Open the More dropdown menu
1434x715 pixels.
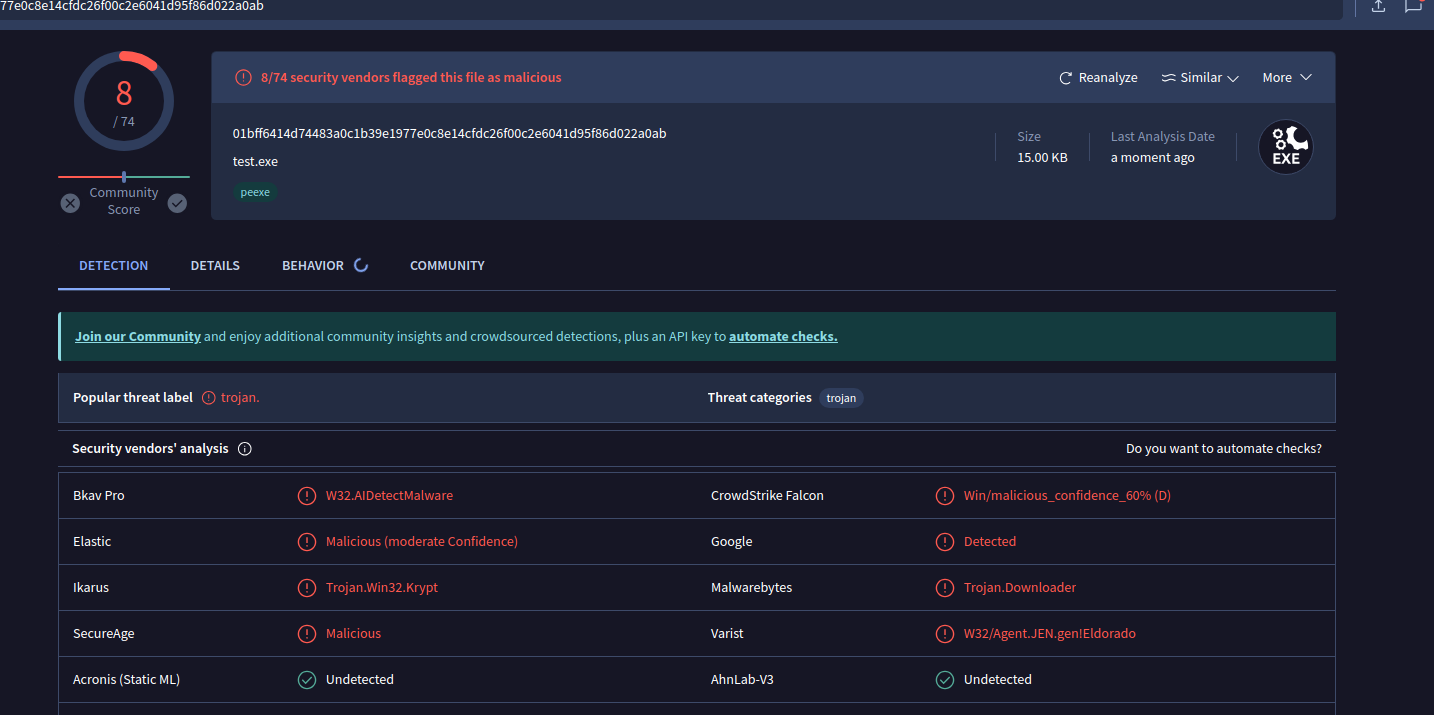coord(1286,78)
